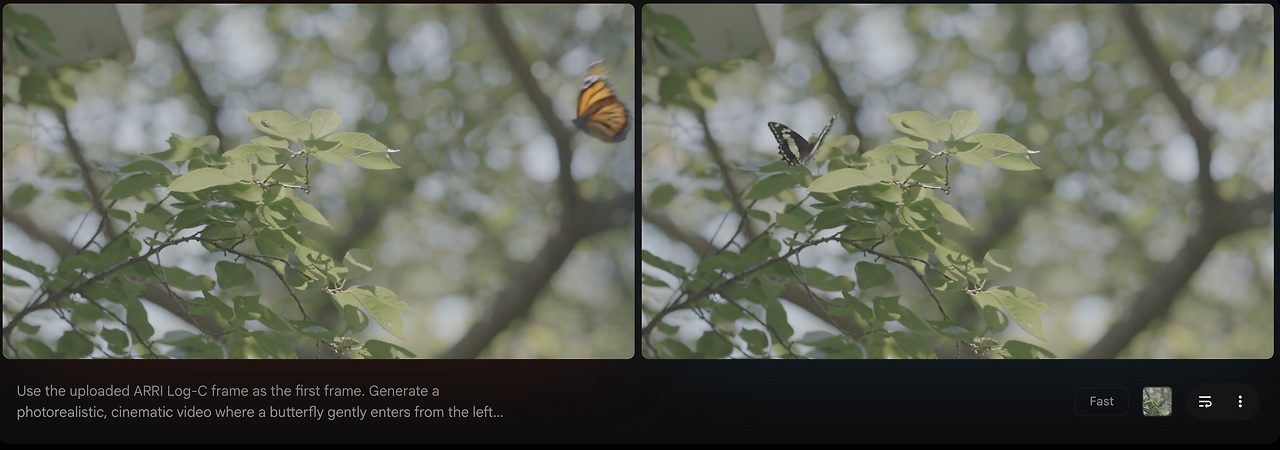Open the left generated video with orange butterfly
1280x450 pixels.
point(319,181)
